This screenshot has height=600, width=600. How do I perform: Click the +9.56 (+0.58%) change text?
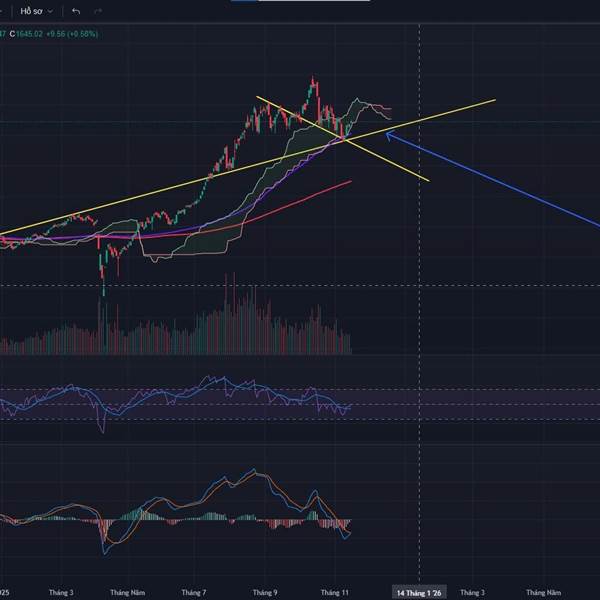(72, 34)
